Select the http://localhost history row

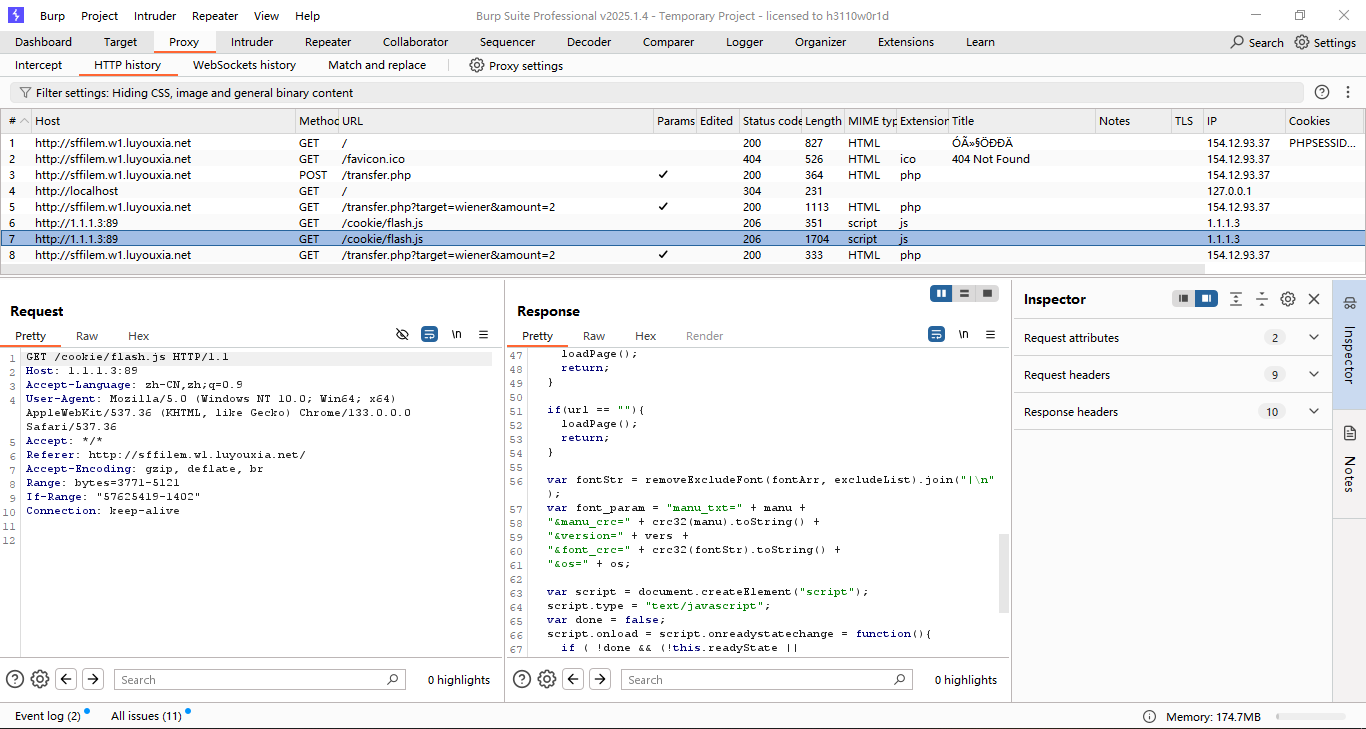point(683,191)
